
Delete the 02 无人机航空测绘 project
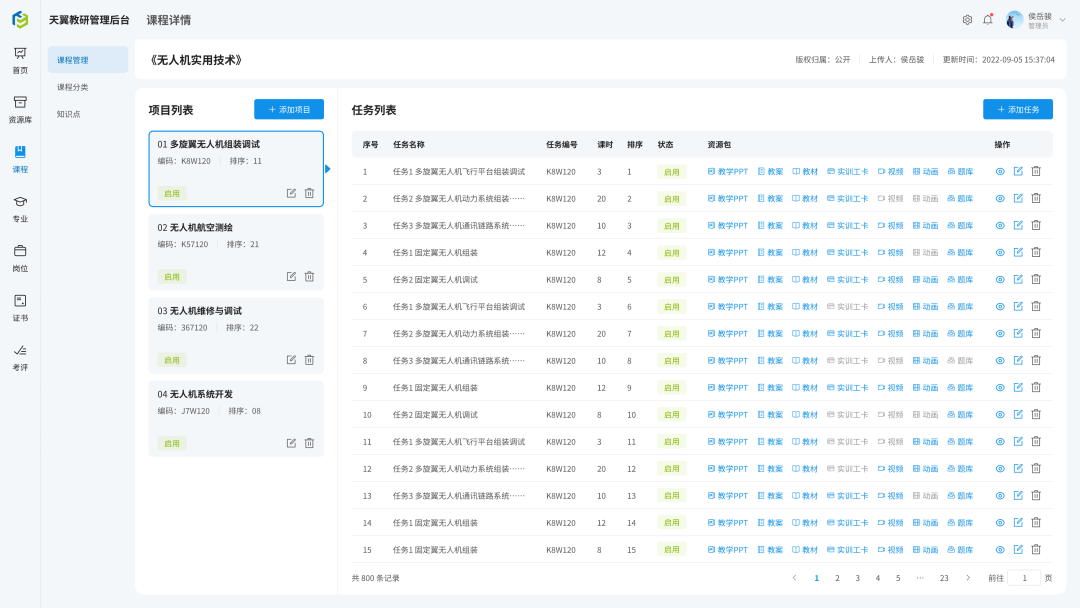(x=309, y=276)
